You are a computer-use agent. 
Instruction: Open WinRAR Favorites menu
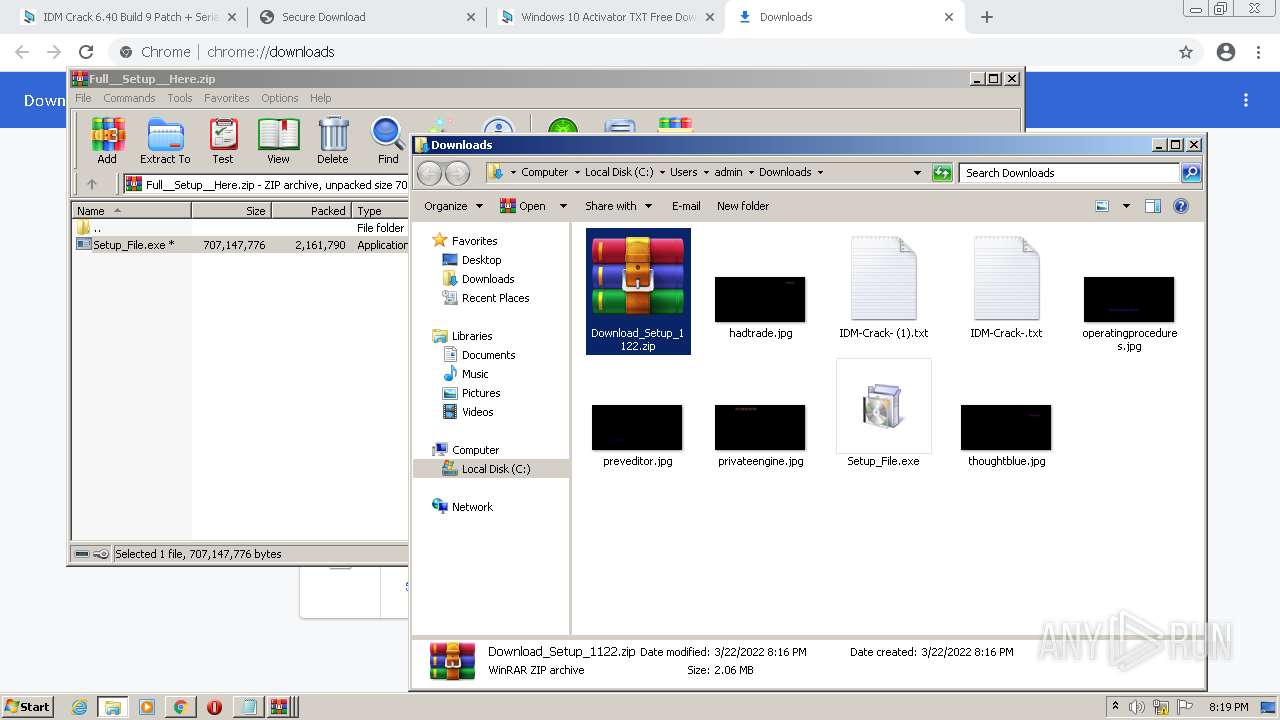coord(227,98)
